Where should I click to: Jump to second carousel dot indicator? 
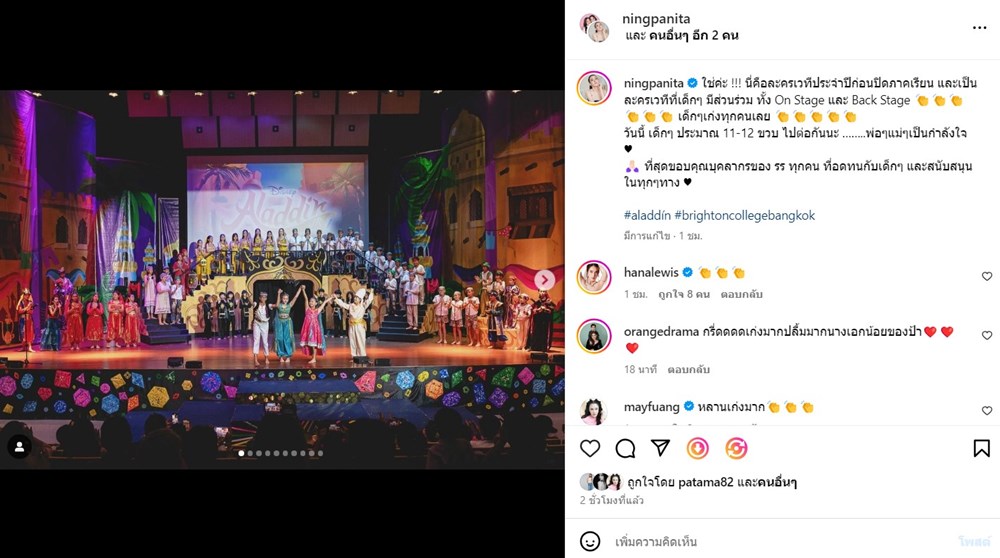click(x=250, y=453)
